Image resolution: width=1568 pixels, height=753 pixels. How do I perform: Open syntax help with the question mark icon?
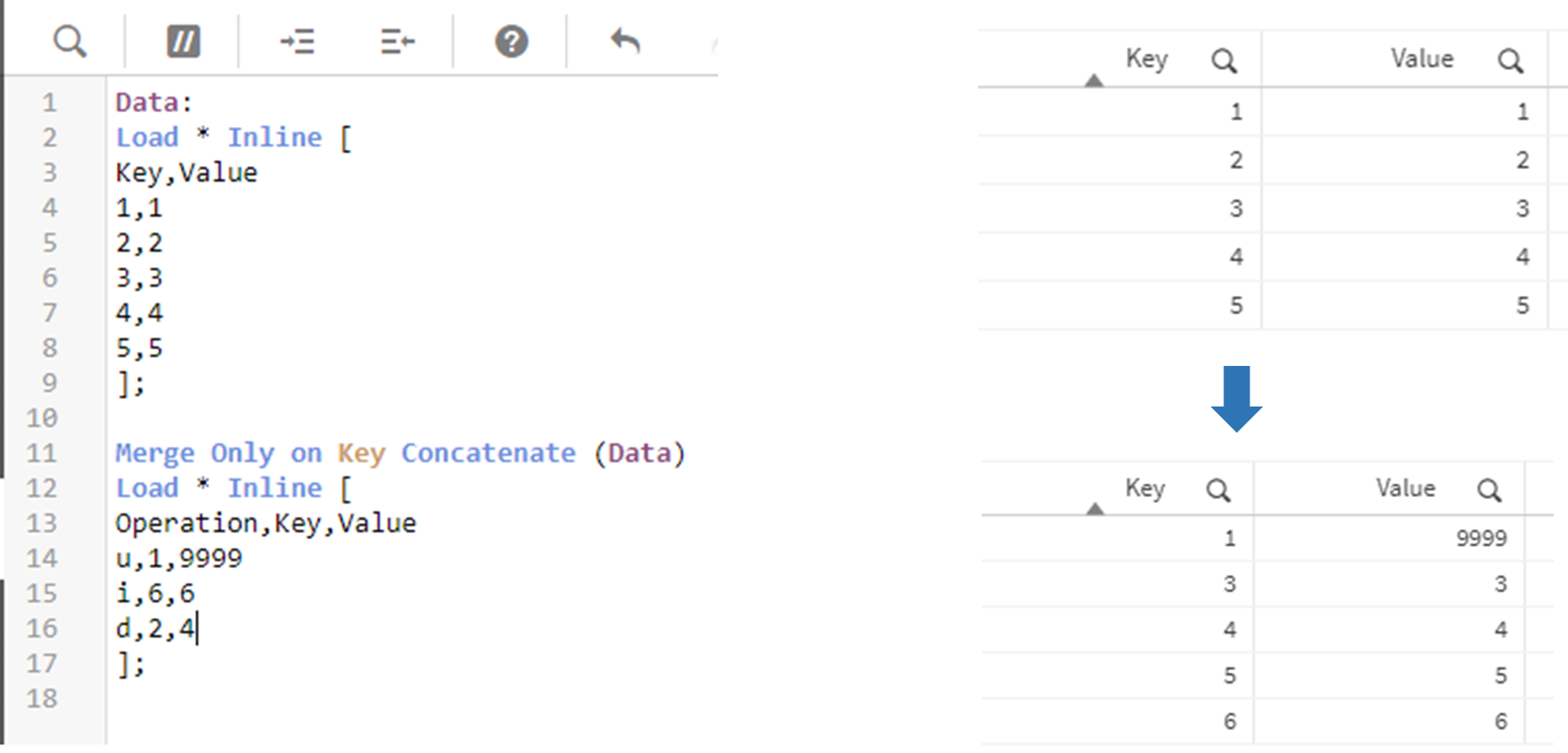tap(510, 41)
